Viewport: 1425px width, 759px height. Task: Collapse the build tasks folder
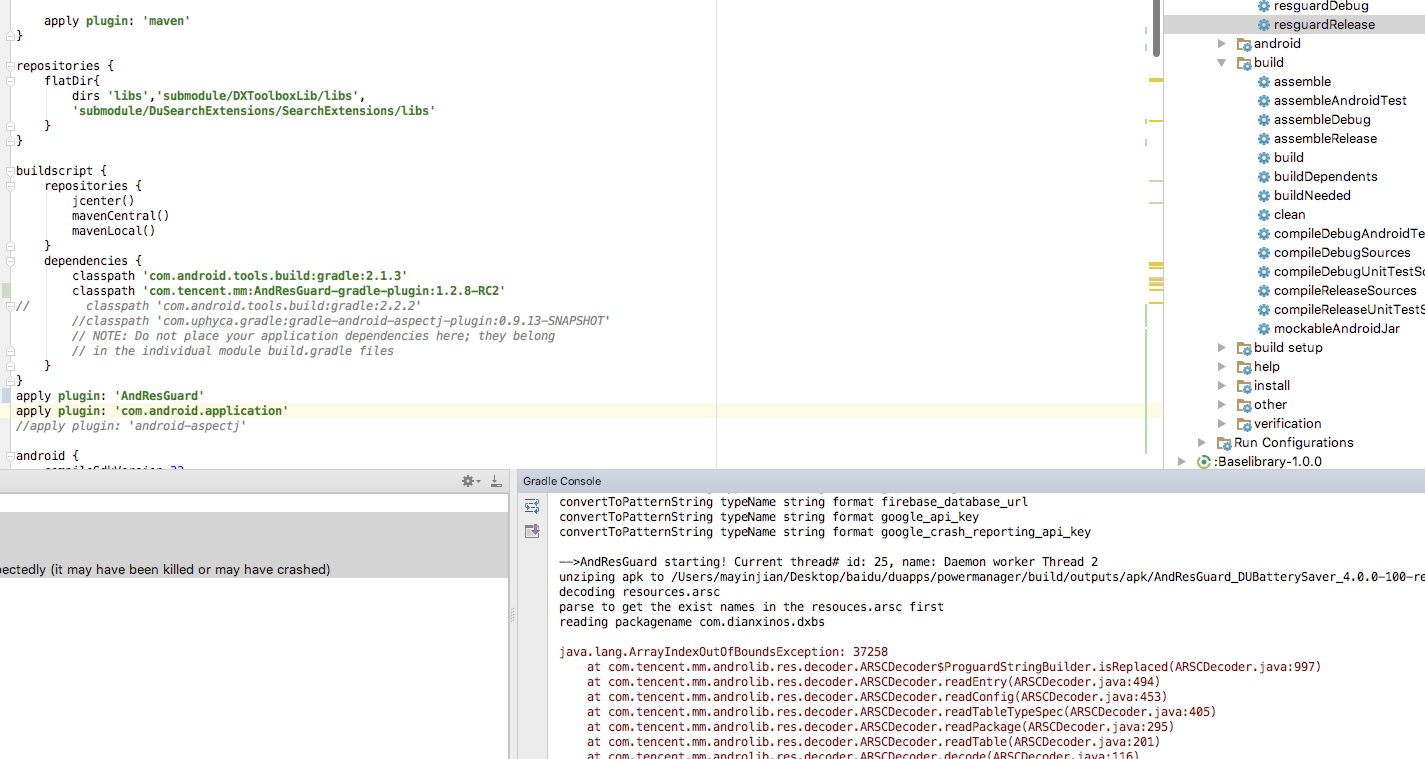[1222, 62]
